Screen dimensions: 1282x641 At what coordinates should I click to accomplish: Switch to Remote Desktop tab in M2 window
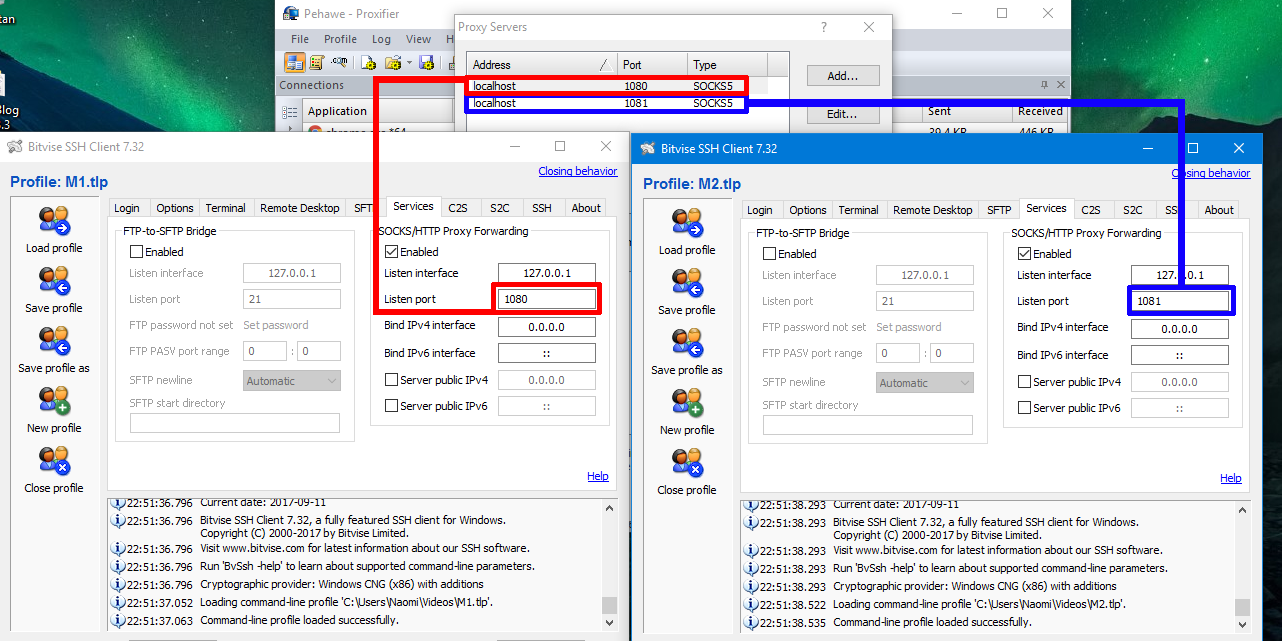click(x=932, y=210)
